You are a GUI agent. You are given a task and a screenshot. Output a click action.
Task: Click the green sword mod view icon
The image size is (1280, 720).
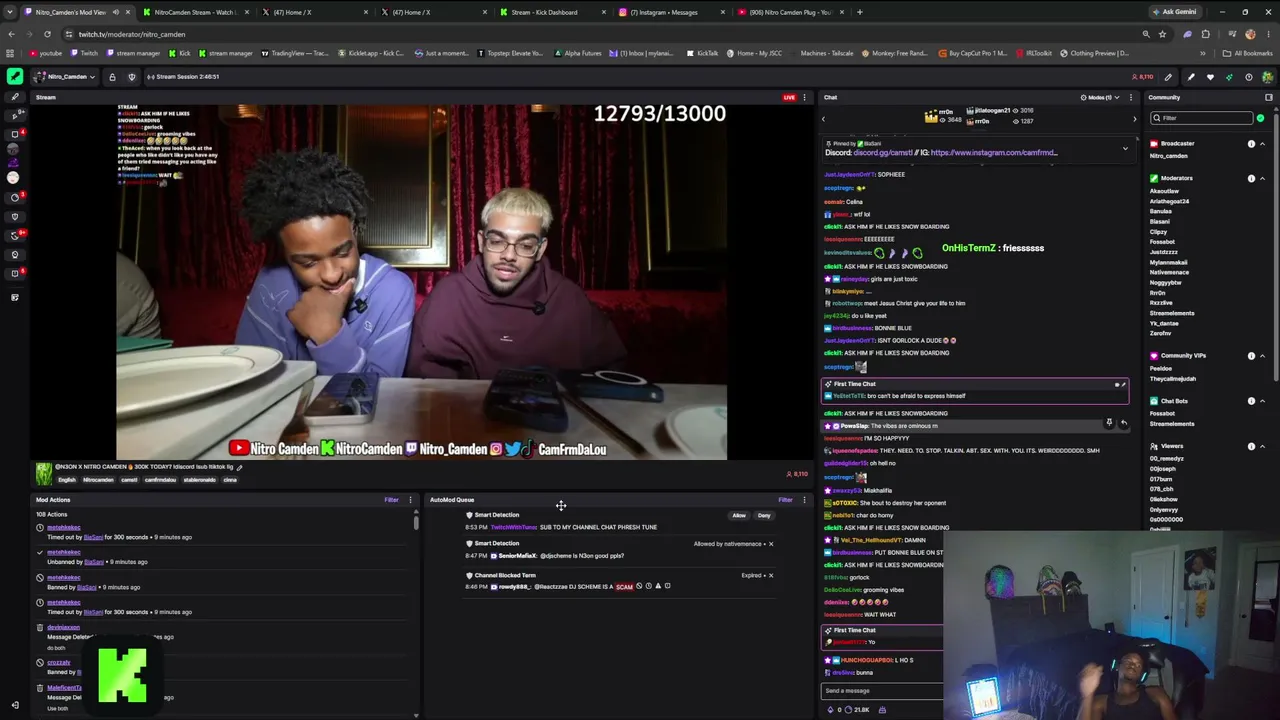[15, 76]
